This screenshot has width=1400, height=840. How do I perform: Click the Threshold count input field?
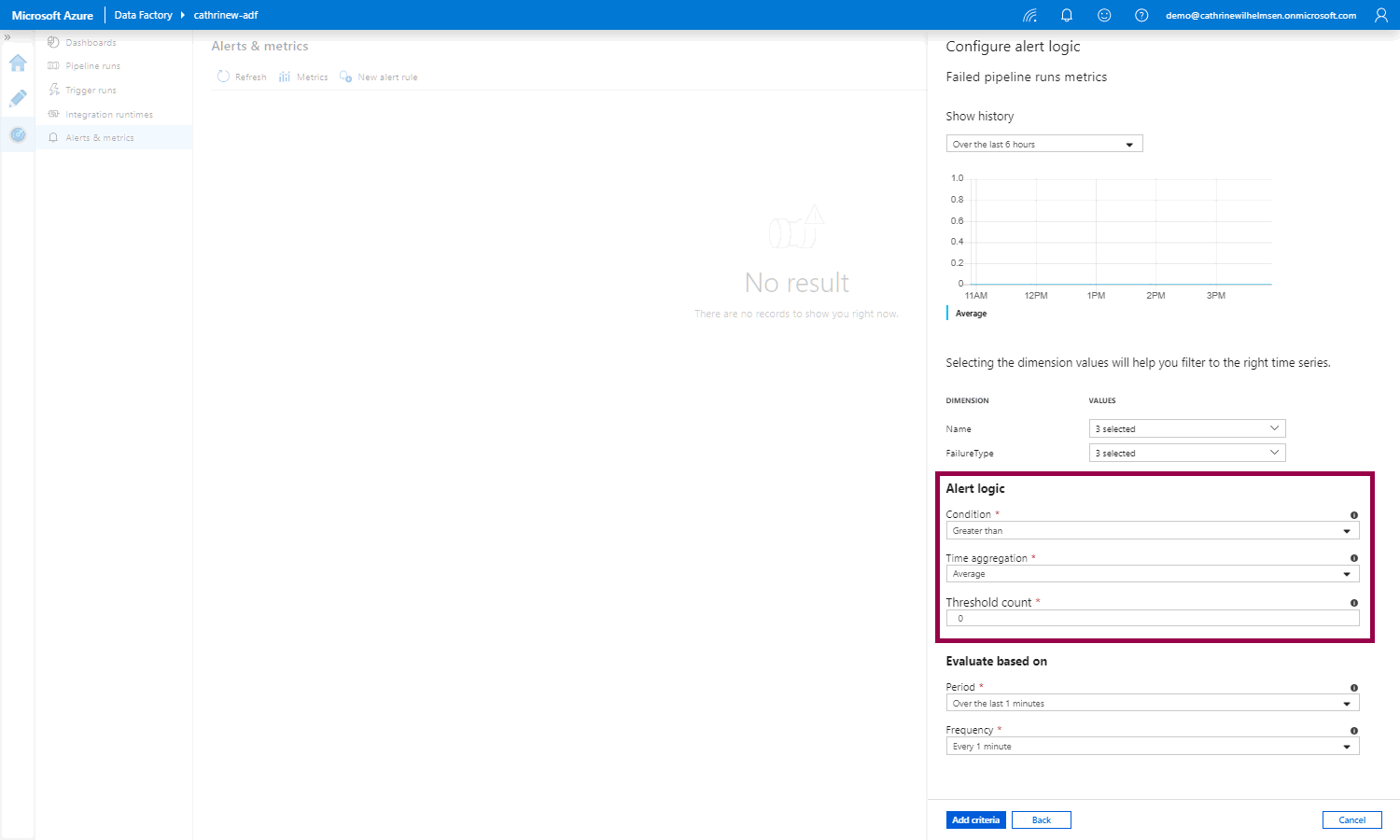(x=1152, y=619)
